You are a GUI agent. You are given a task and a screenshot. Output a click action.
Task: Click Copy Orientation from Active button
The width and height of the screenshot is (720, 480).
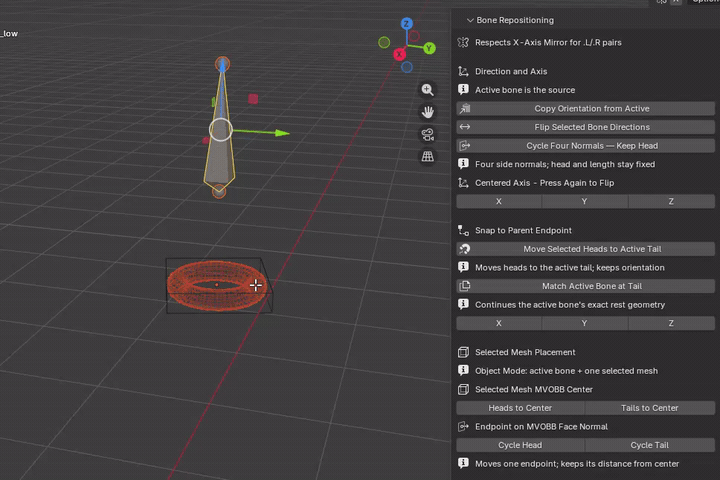pos(585,108)
